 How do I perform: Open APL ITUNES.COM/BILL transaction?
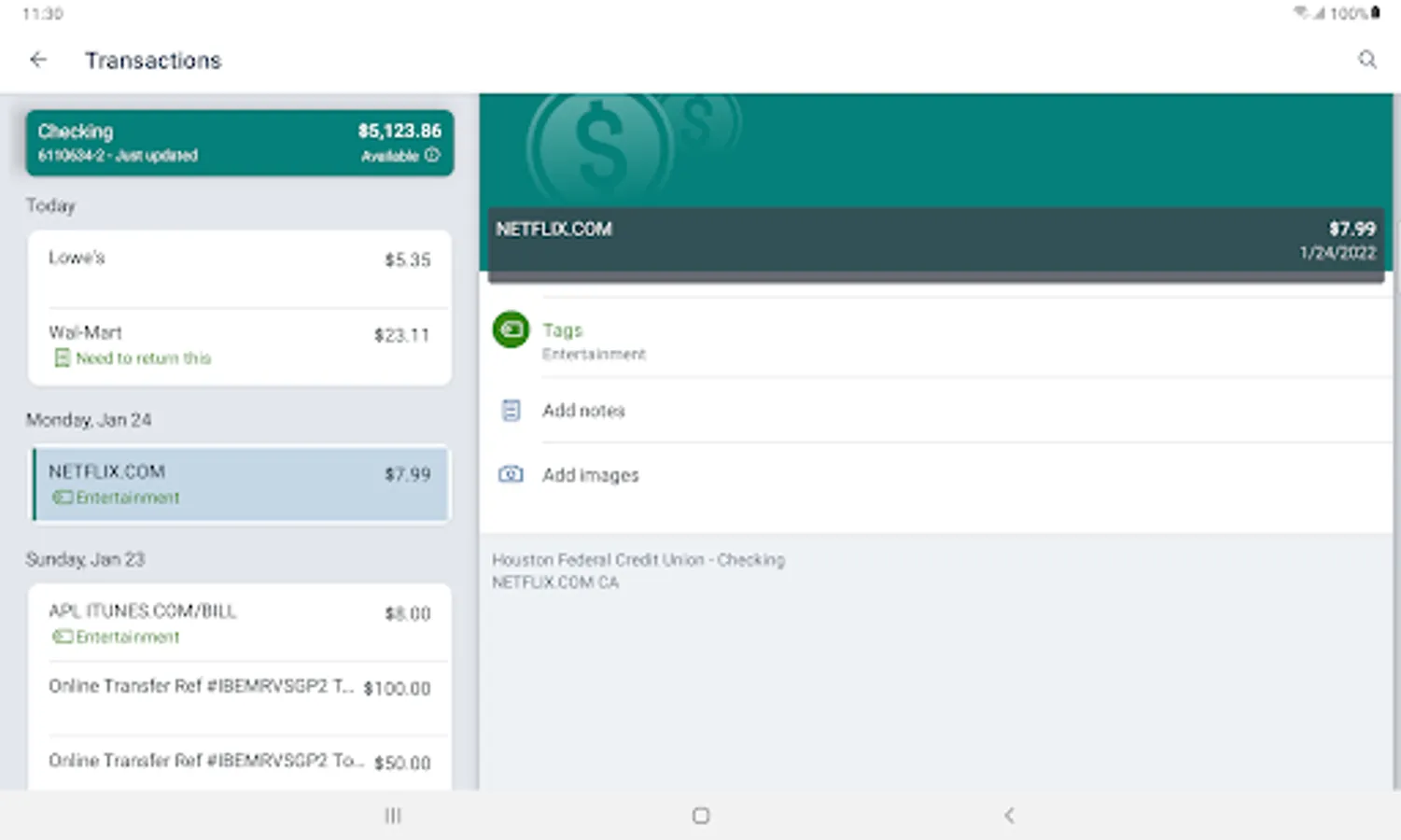[240, 623]
